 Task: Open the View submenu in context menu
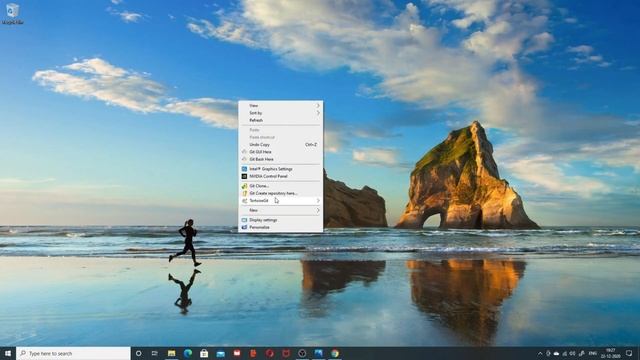280,105
